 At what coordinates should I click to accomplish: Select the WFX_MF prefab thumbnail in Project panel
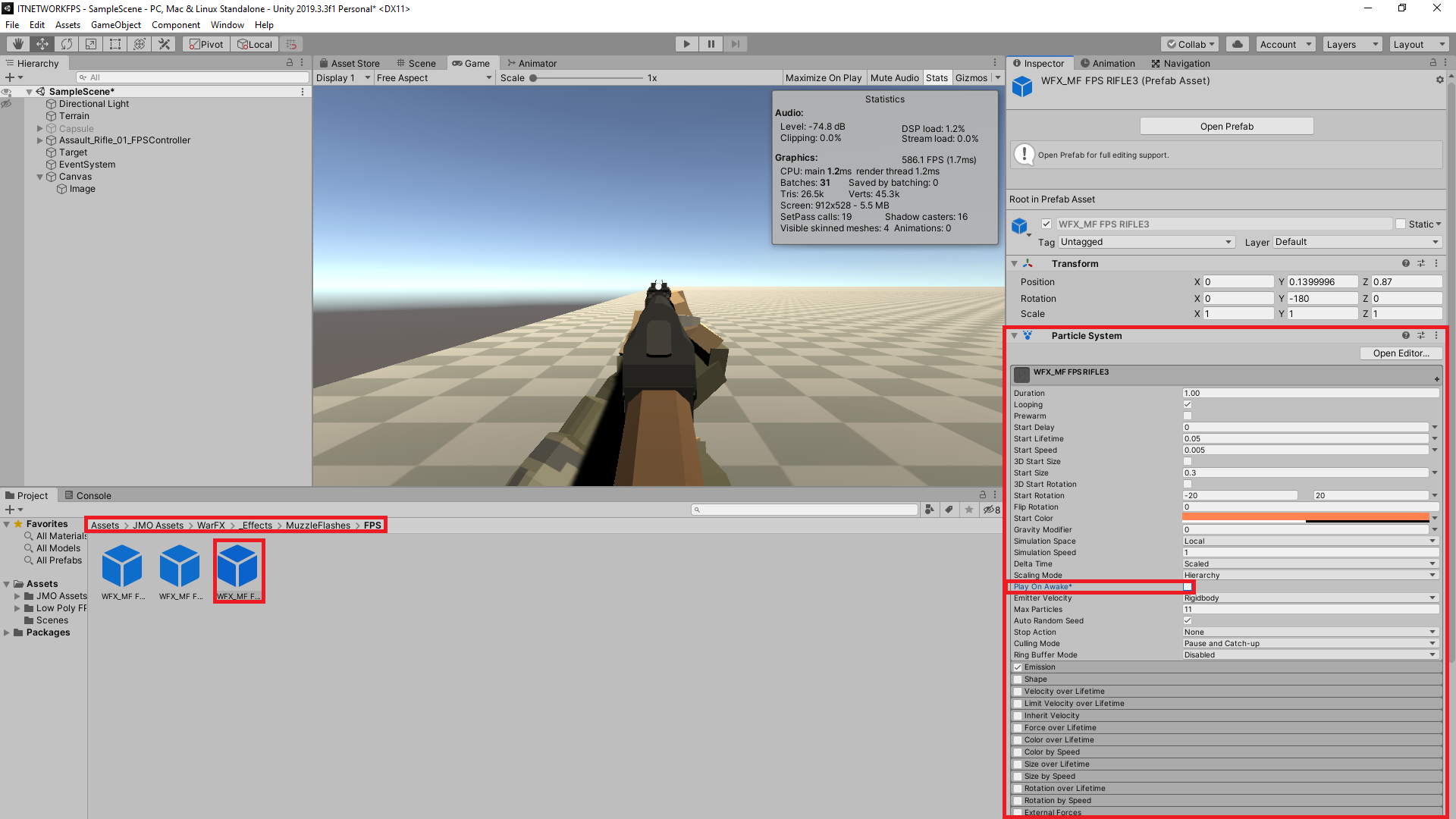(239, 566)
